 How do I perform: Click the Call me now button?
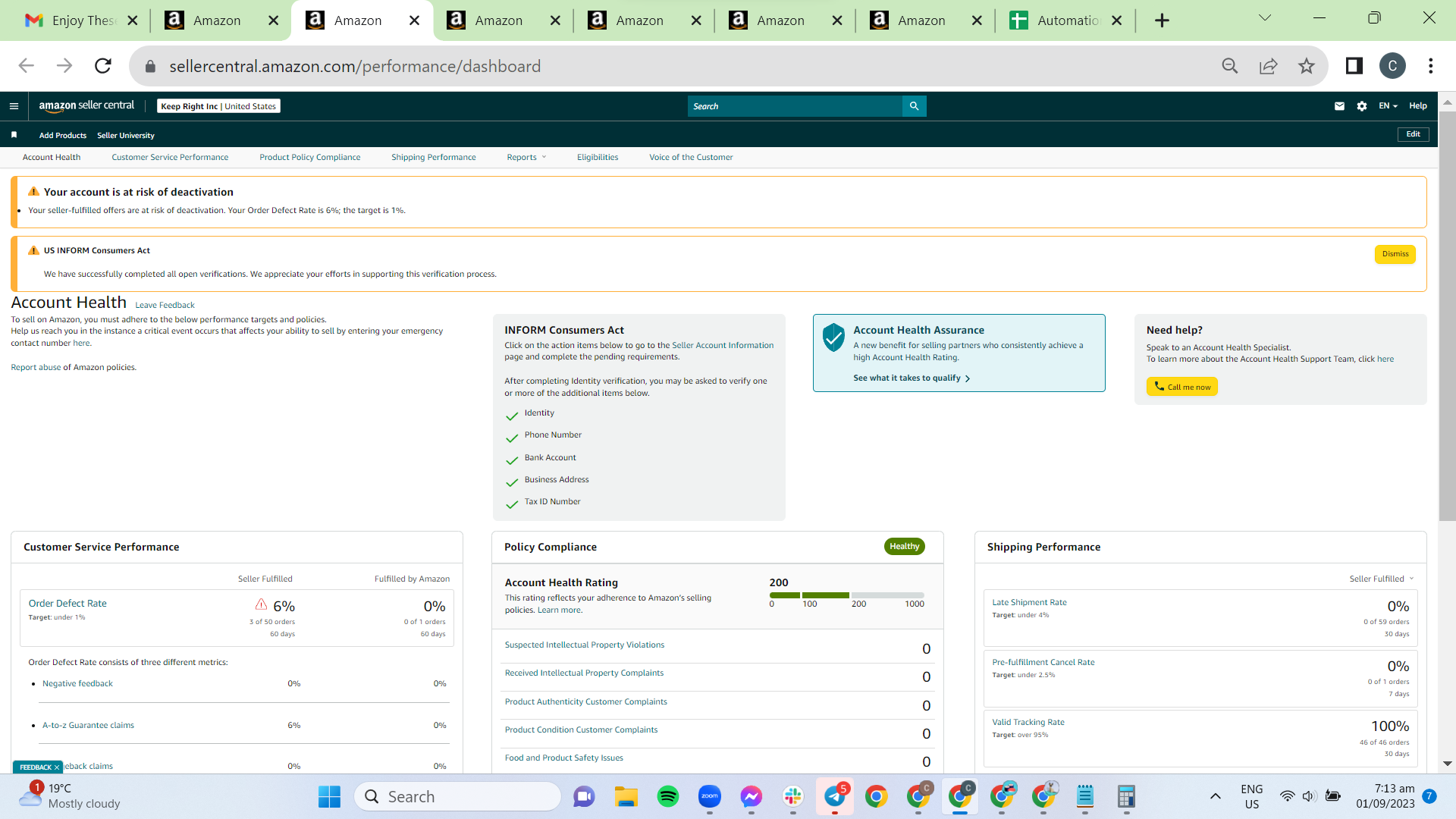1182,387
